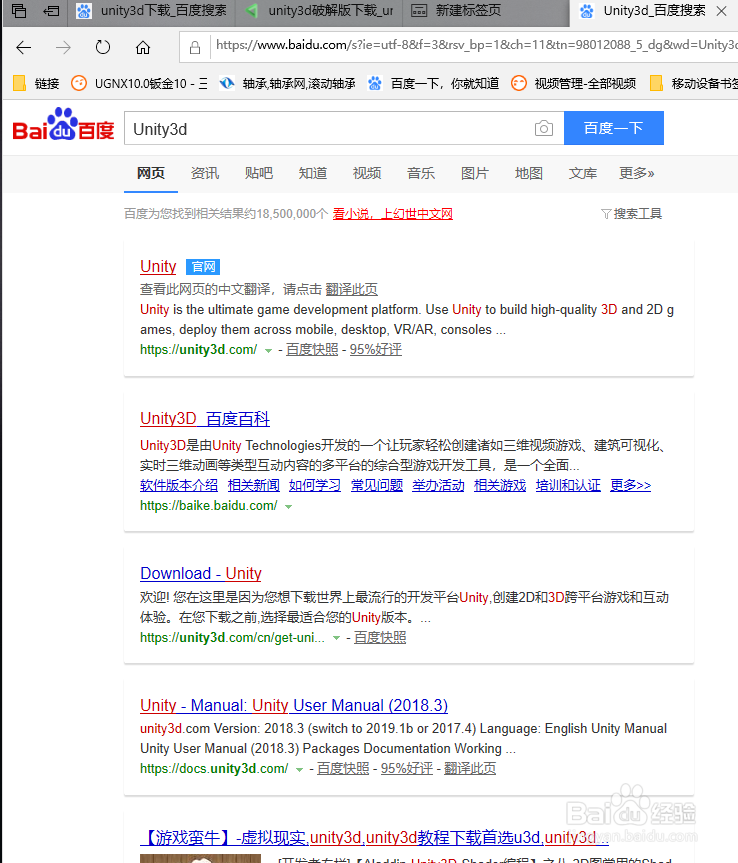Image resolution: width=738 pixels, height=863 pixels.
Task: Select the 地图 search category
Action: pyautogui.click(x=528, y=173)
